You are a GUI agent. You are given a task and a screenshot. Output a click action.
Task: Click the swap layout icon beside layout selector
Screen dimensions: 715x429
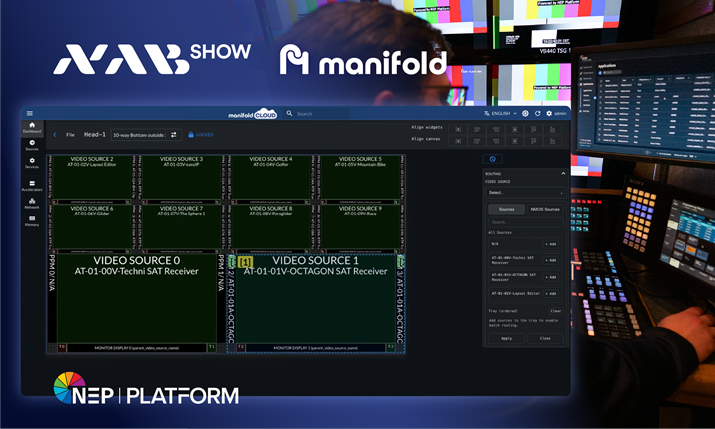click(174, 134)
